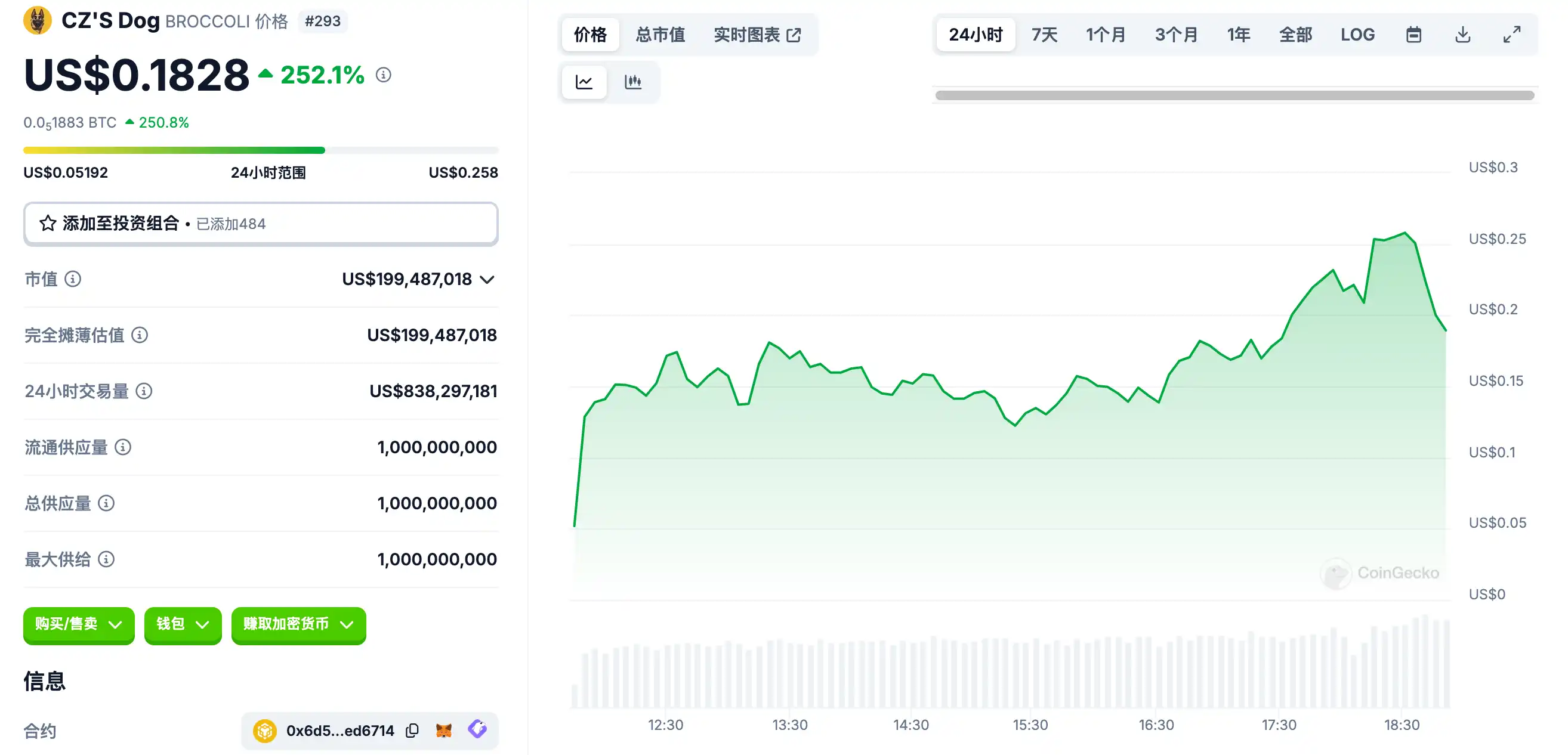Open the calendar date range picker
Image resolution: width=1568 pixels, height=755 pixels.
[1413, 35]
